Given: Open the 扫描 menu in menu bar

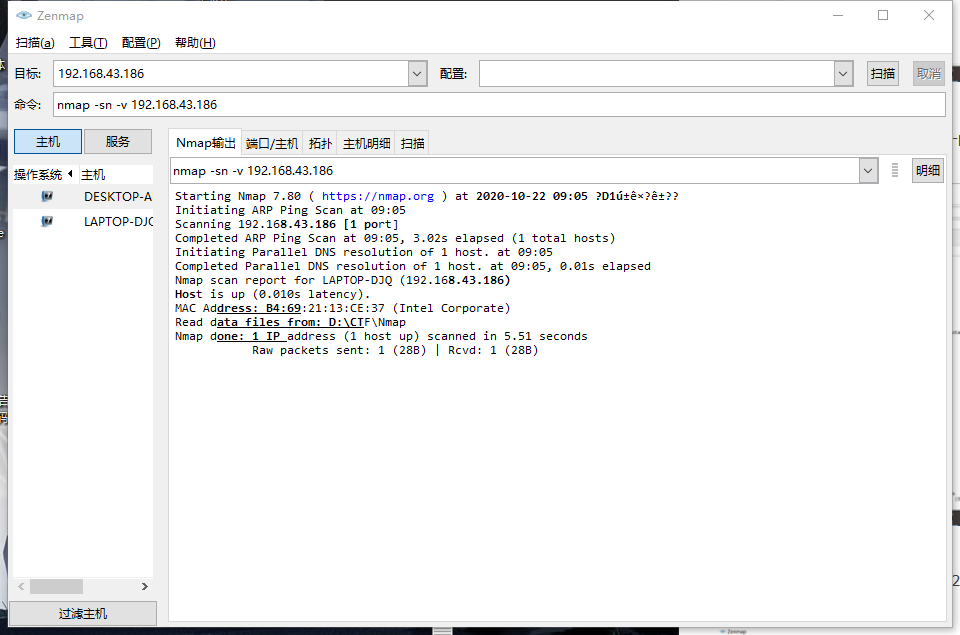Looking at the screenshot, I should (35, 43).
